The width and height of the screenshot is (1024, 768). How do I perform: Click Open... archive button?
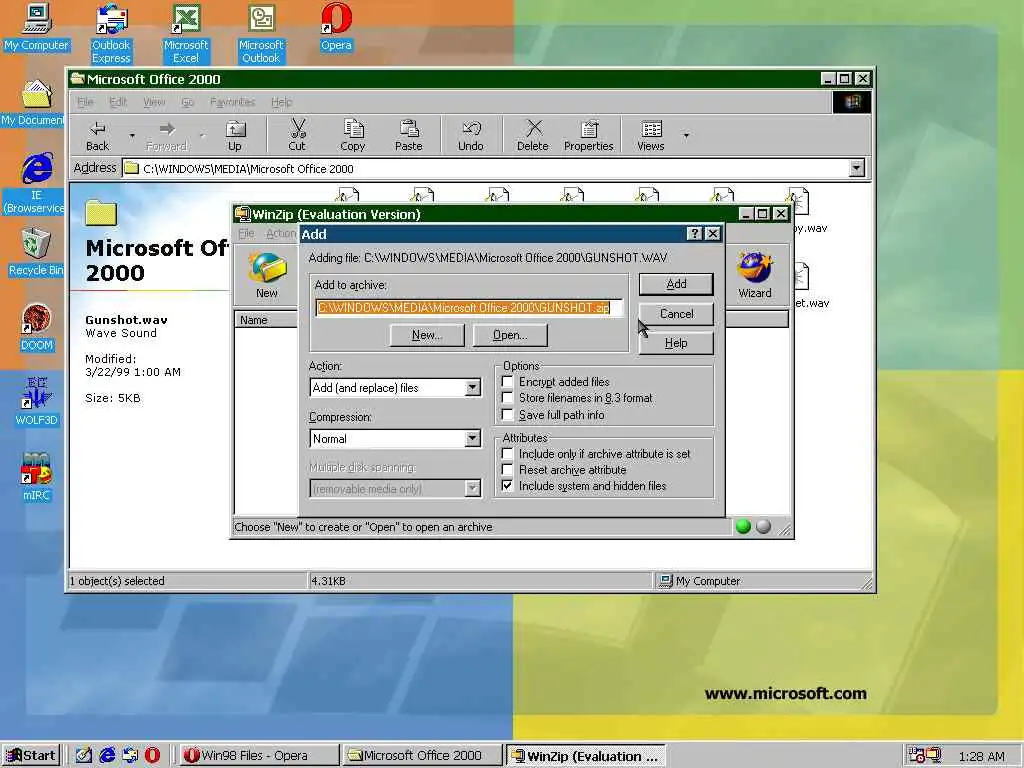(510, 335)
